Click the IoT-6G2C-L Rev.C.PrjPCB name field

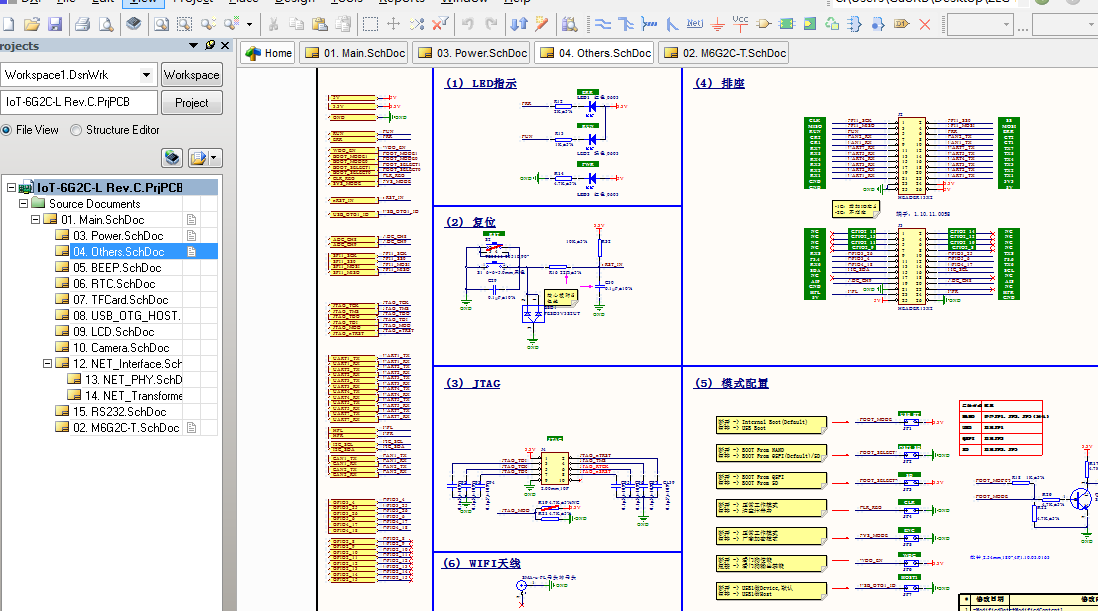78,102
